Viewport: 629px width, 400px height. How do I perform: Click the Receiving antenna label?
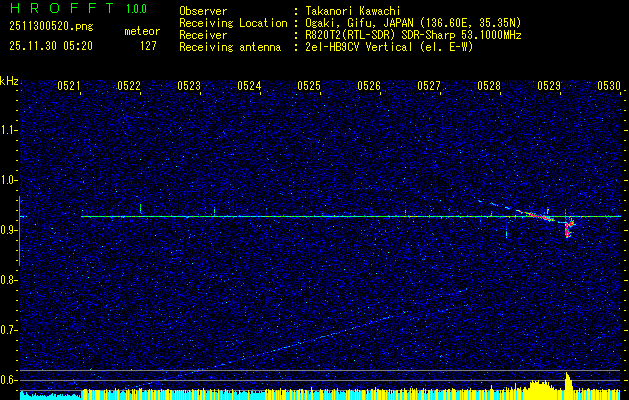pyautogui.click(x=230, y=47)
